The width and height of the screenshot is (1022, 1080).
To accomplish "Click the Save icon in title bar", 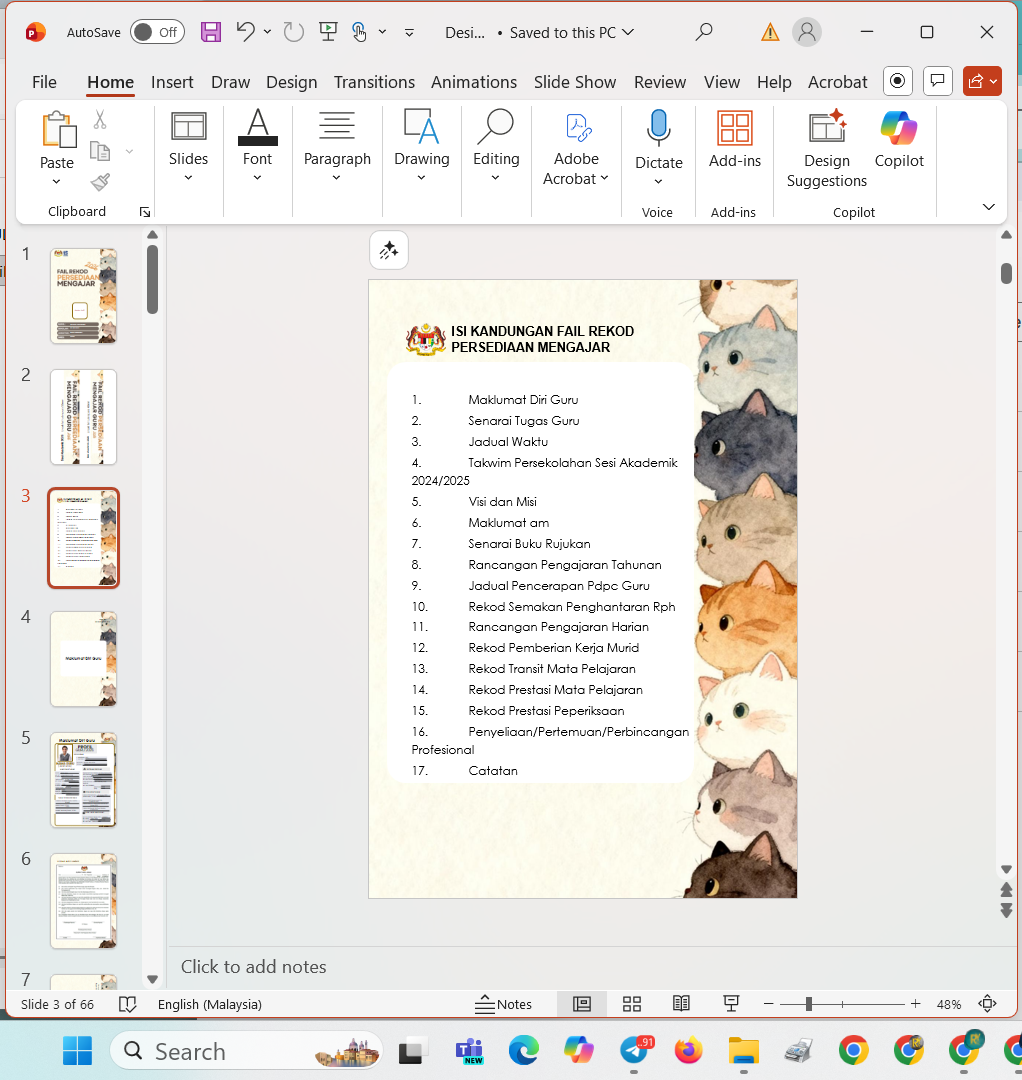I will [211, 32].
